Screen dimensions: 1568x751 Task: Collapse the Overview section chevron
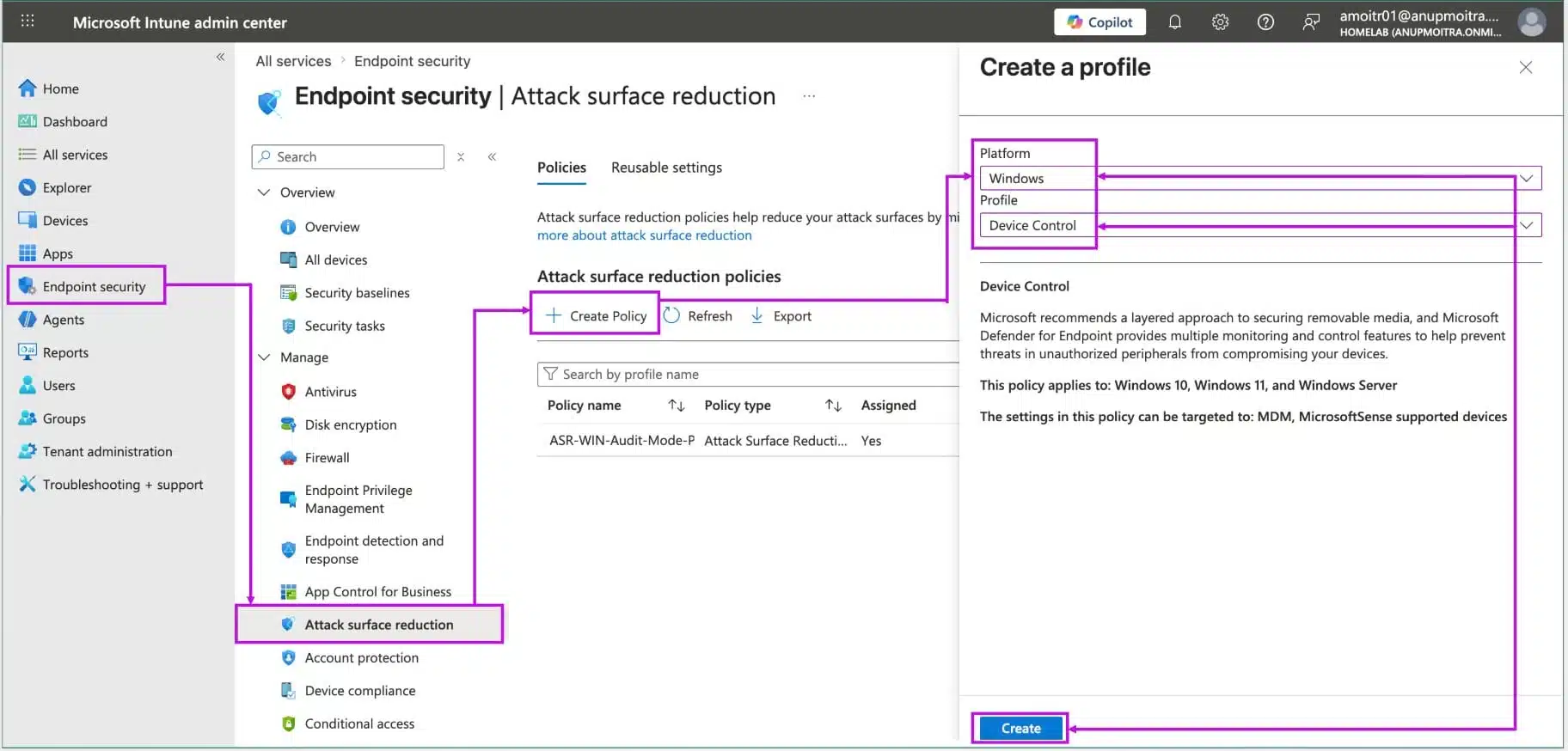[x=264, y=192]
